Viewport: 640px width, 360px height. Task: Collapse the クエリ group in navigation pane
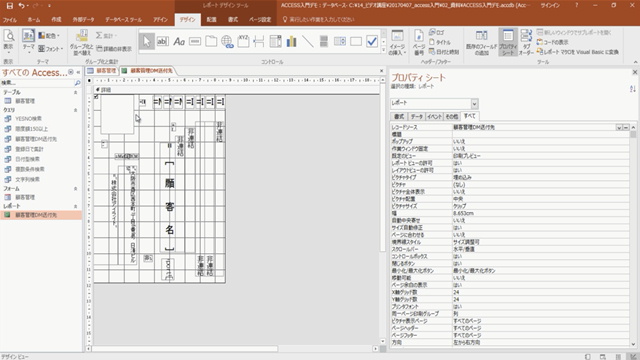click(76, 110)
